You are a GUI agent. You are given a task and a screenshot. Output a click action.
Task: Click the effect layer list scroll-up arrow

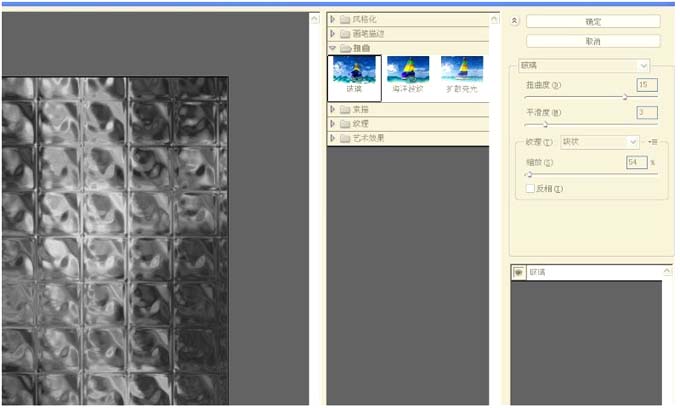(667, 271)
